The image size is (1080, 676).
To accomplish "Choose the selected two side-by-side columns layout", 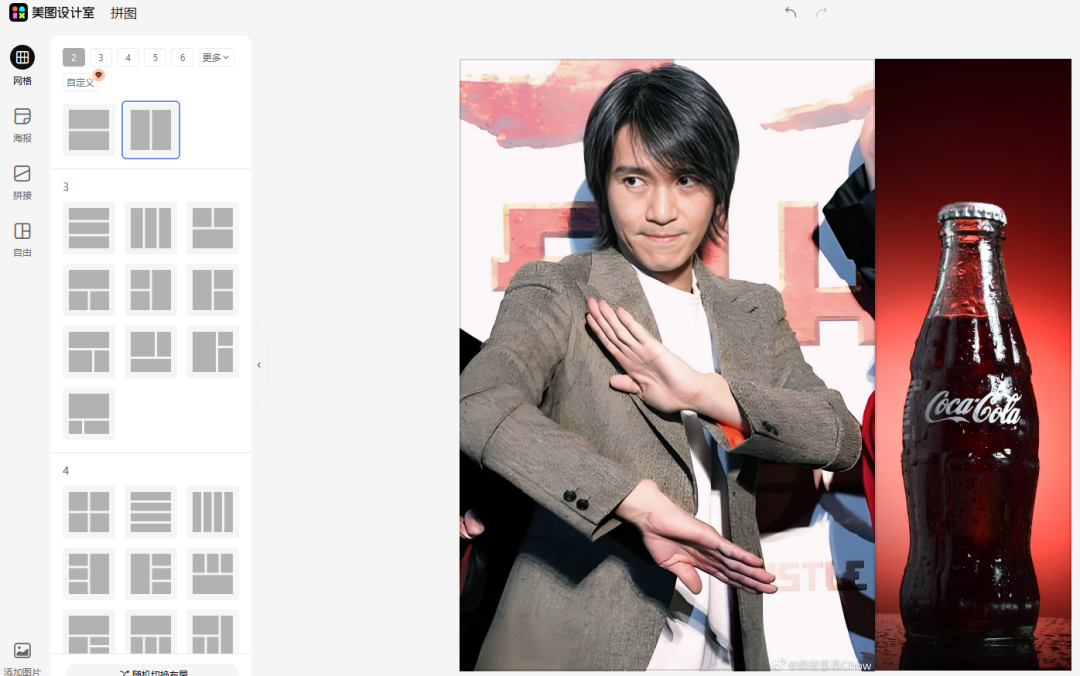I will 151,130.
